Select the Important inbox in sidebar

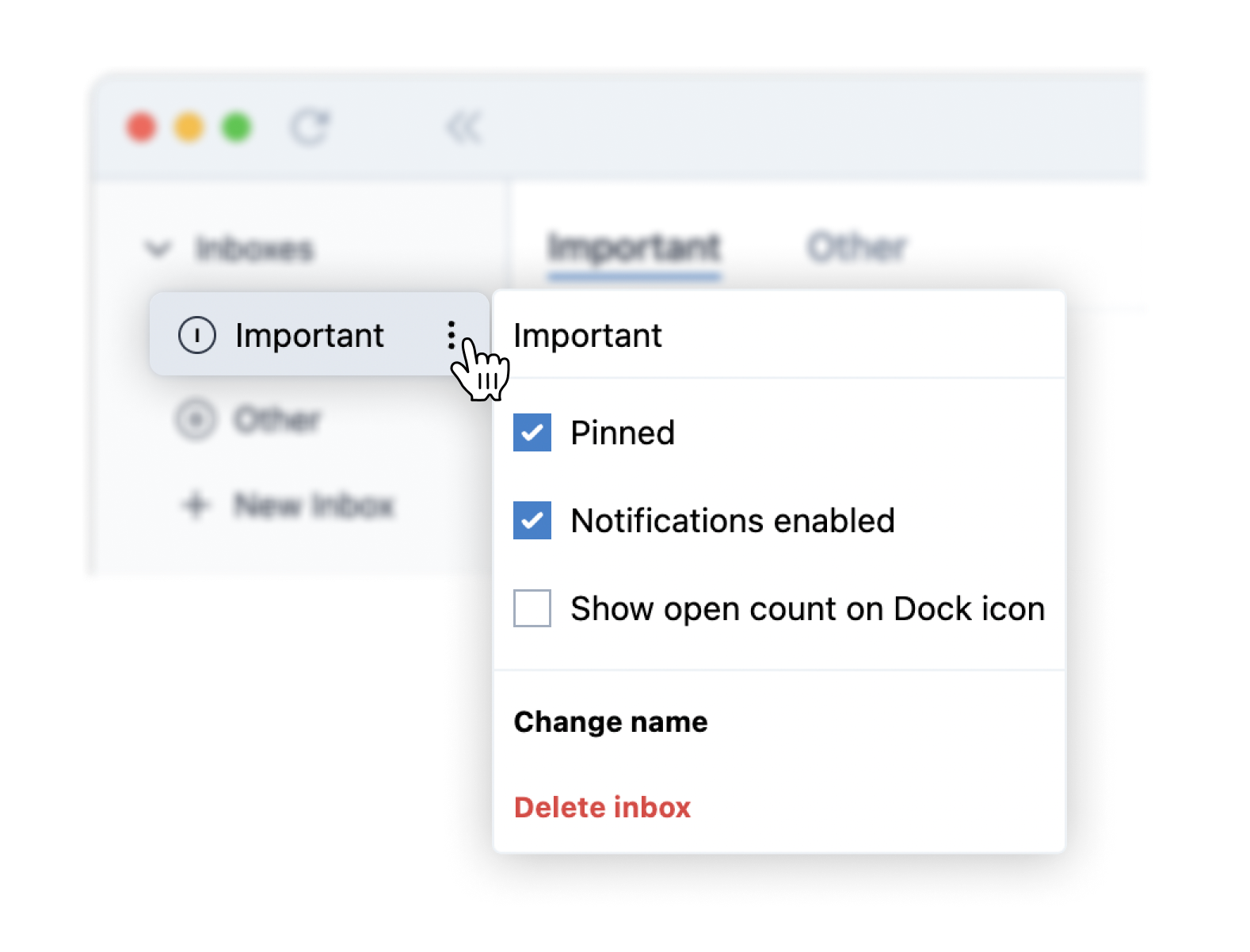(x=309, y=335)
